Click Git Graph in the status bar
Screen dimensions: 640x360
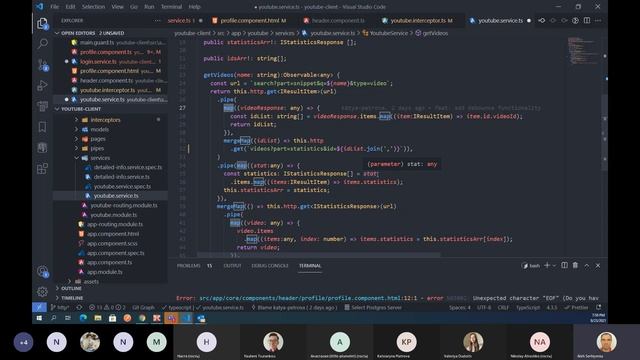(x=143, y=307)
